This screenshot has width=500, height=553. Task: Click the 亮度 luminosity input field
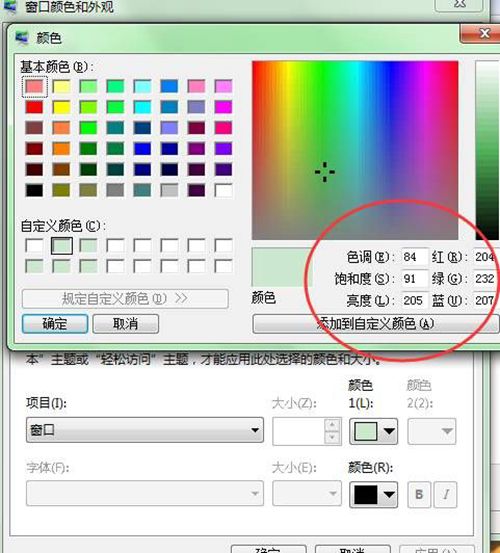tap(415, 300)
